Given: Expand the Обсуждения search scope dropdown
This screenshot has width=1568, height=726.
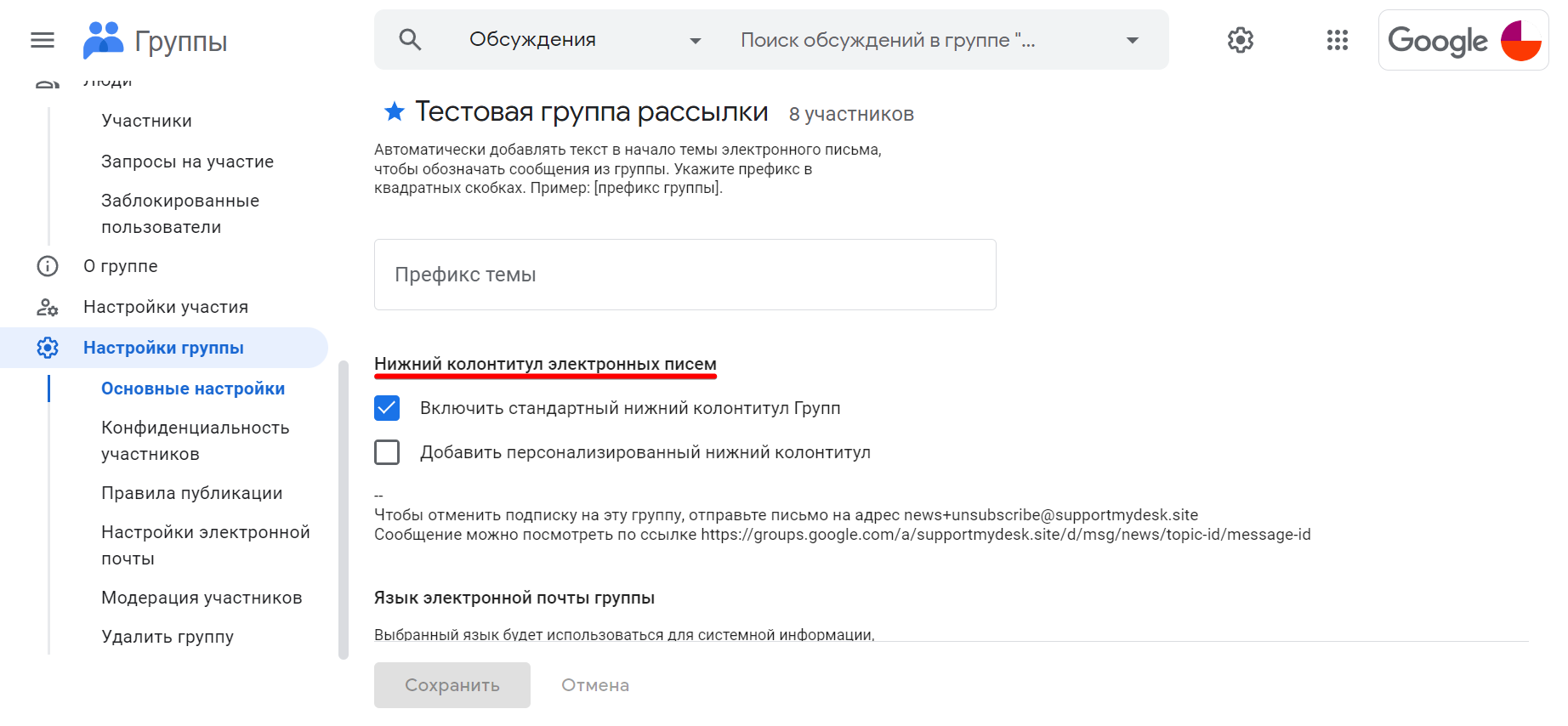Looking at the screenshot, I should point(695,41).
